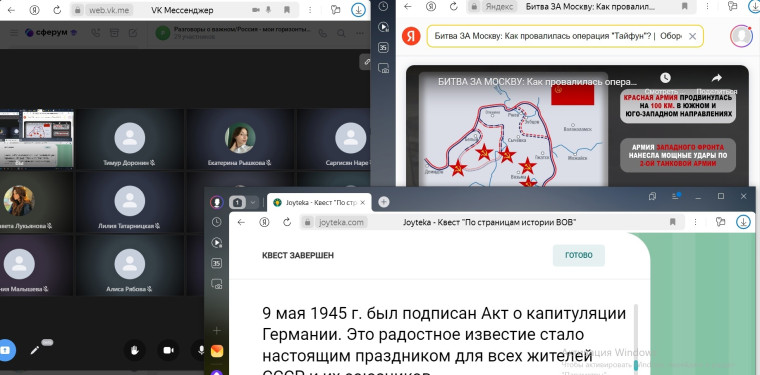
Task: Raise hand in the VK call
Action: (x=135, y=350)
